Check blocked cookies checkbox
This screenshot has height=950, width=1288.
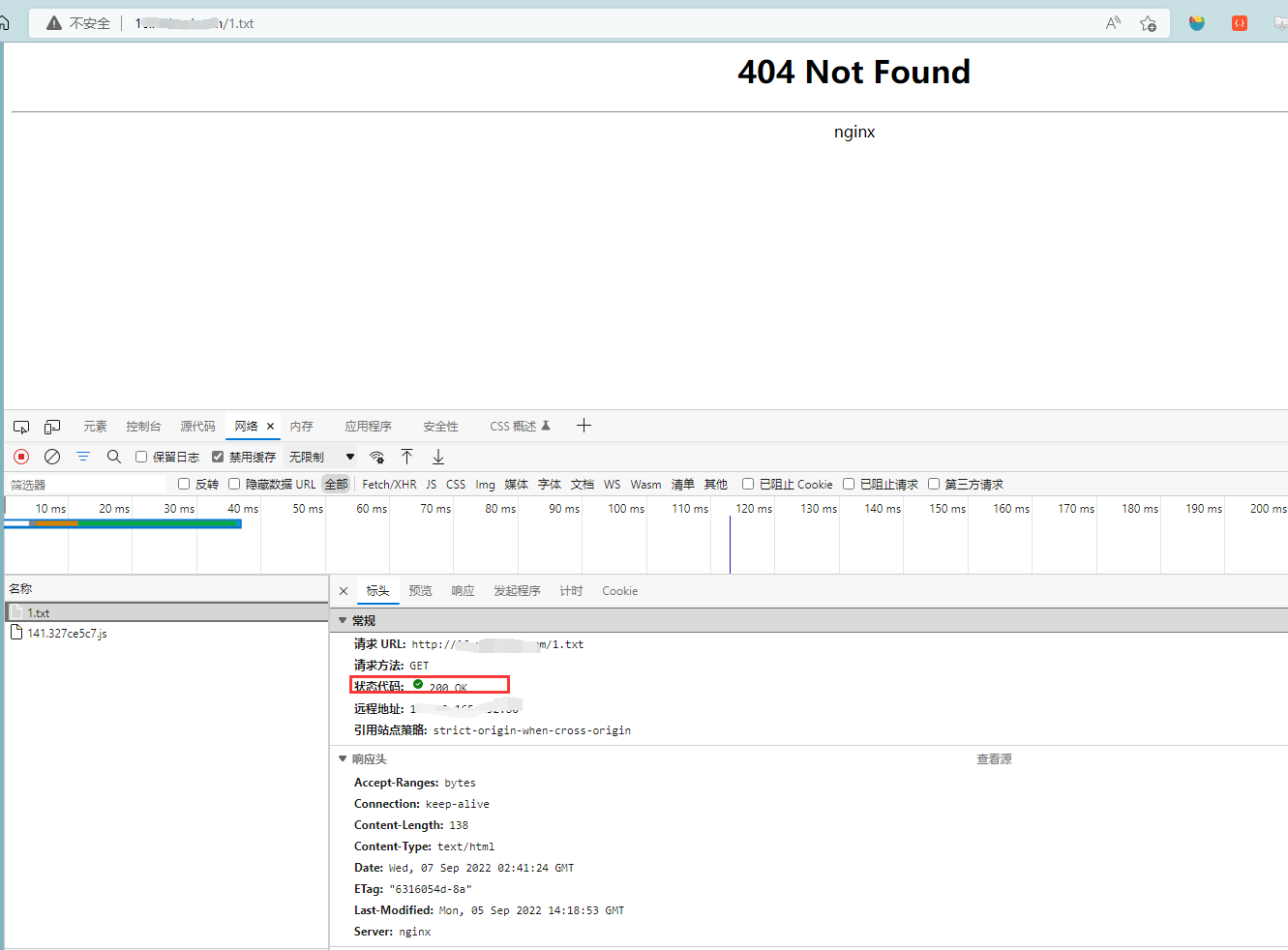coord(748,484)
